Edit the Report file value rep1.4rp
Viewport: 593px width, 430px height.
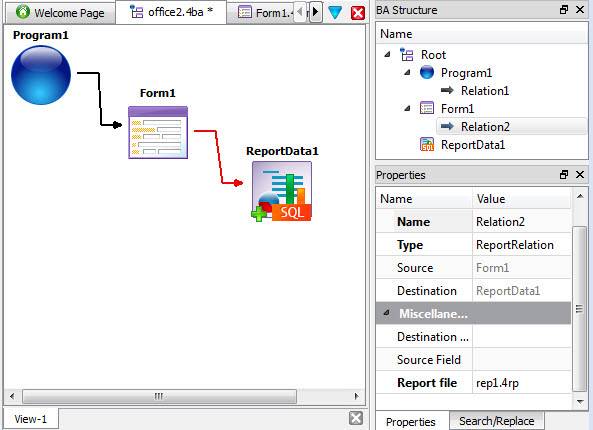tap(522, 383)
